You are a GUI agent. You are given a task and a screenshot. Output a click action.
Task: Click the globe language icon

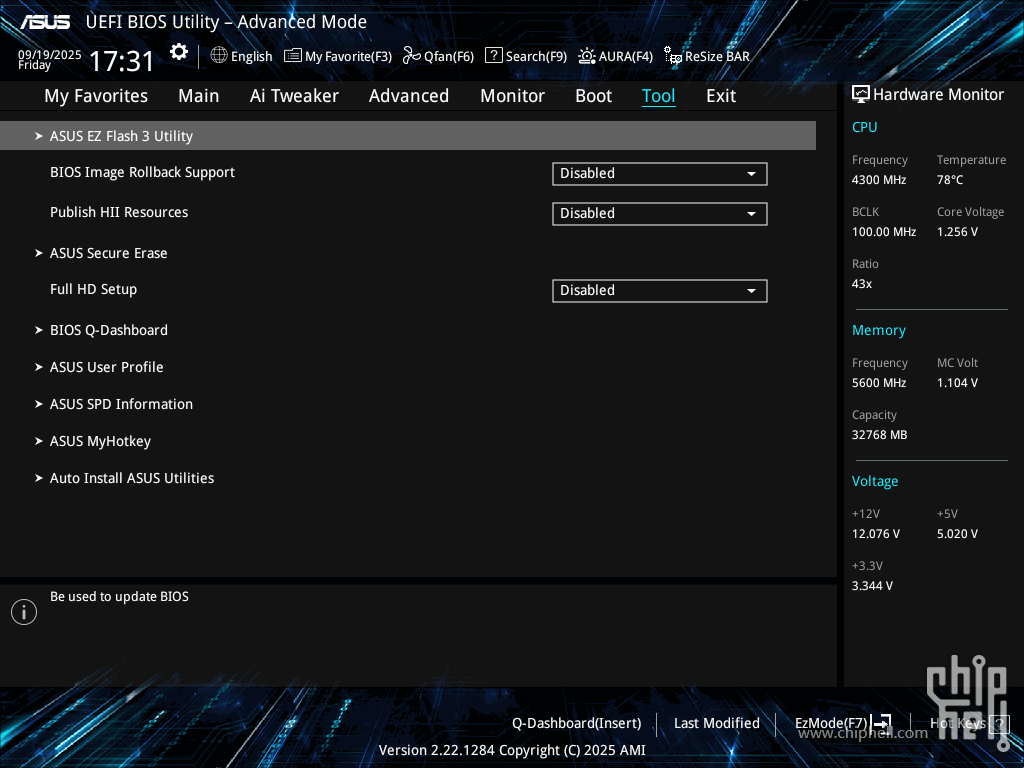[x=219, y=56]
